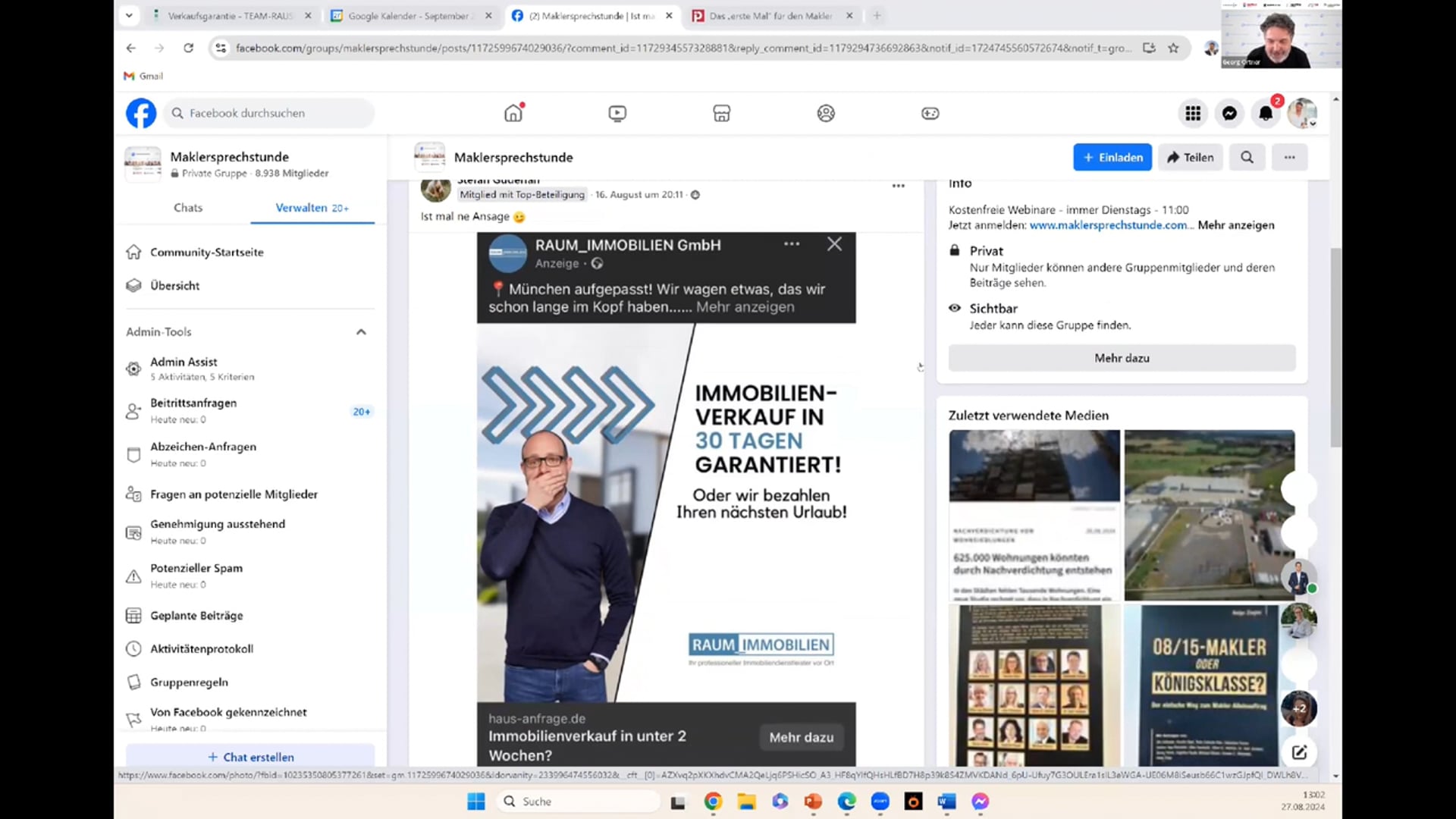Open the Gaming icon in top navigation
The height and width of the screenshot is (819, 1456).
tap(930, 113)
